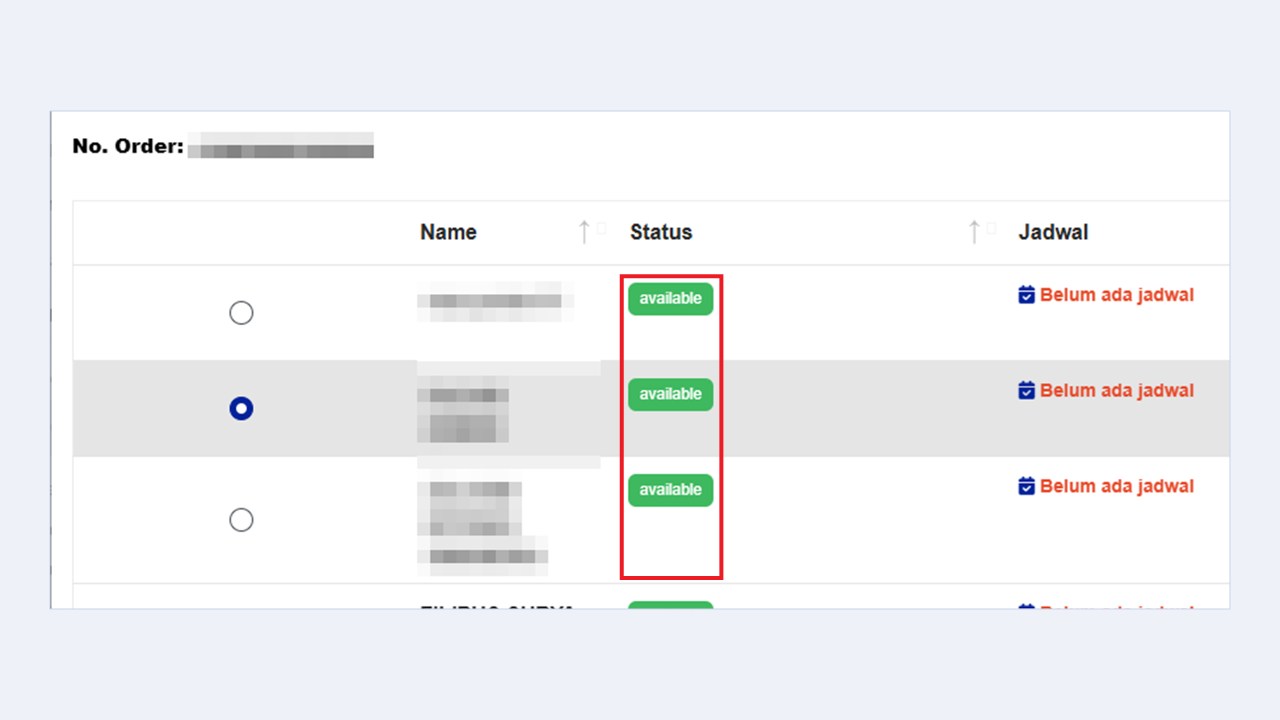
Task: Open 'Belum ada jadwal' link in first row
Action: tap(1117, 295)
